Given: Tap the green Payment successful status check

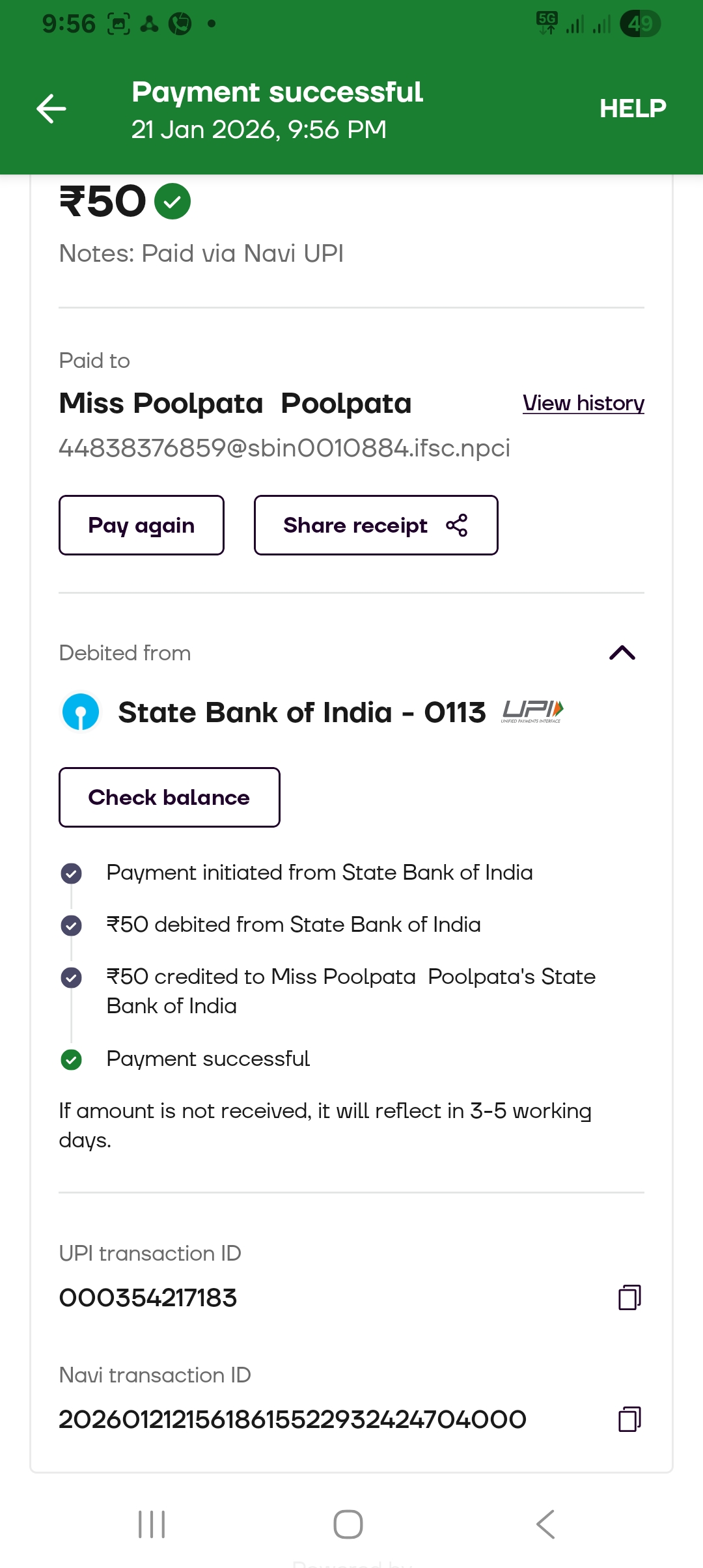Looking at the screenshot, I should (x=71, y=1059).
